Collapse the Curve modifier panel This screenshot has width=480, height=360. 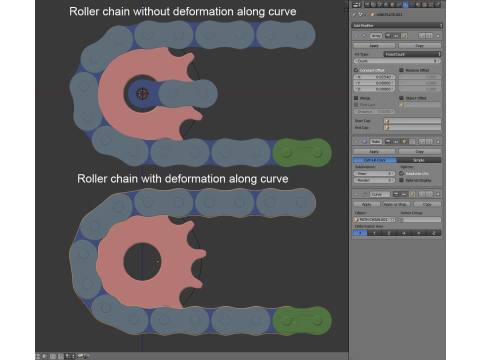point(356,194)
